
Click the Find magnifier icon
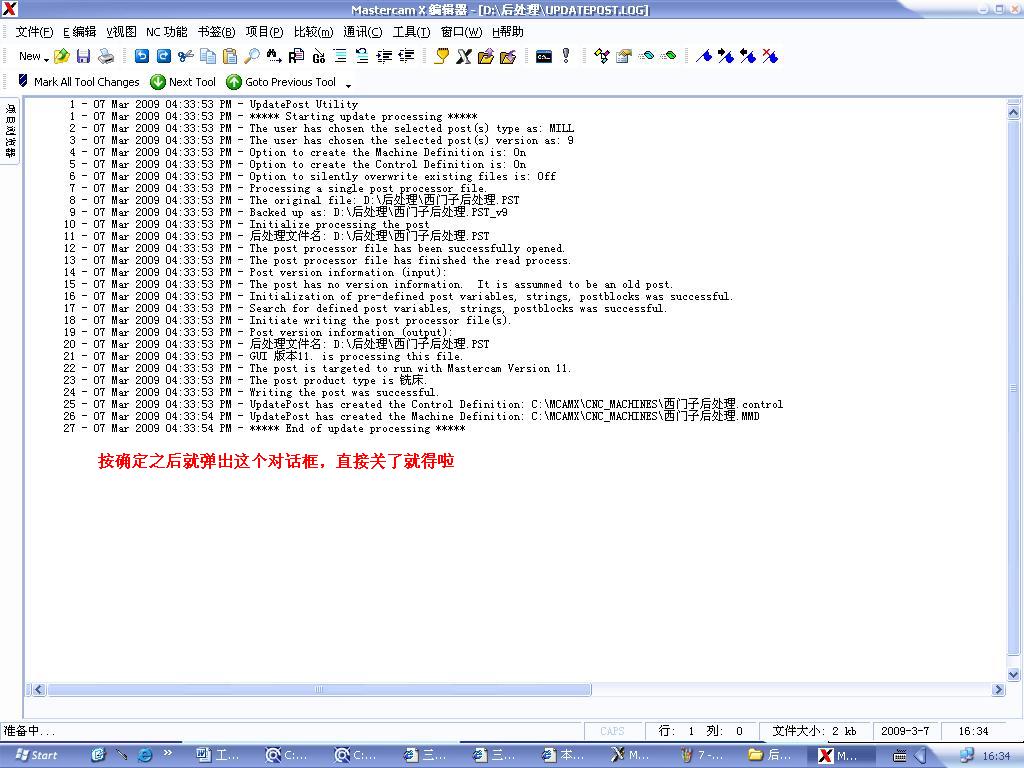coord(251,57)
